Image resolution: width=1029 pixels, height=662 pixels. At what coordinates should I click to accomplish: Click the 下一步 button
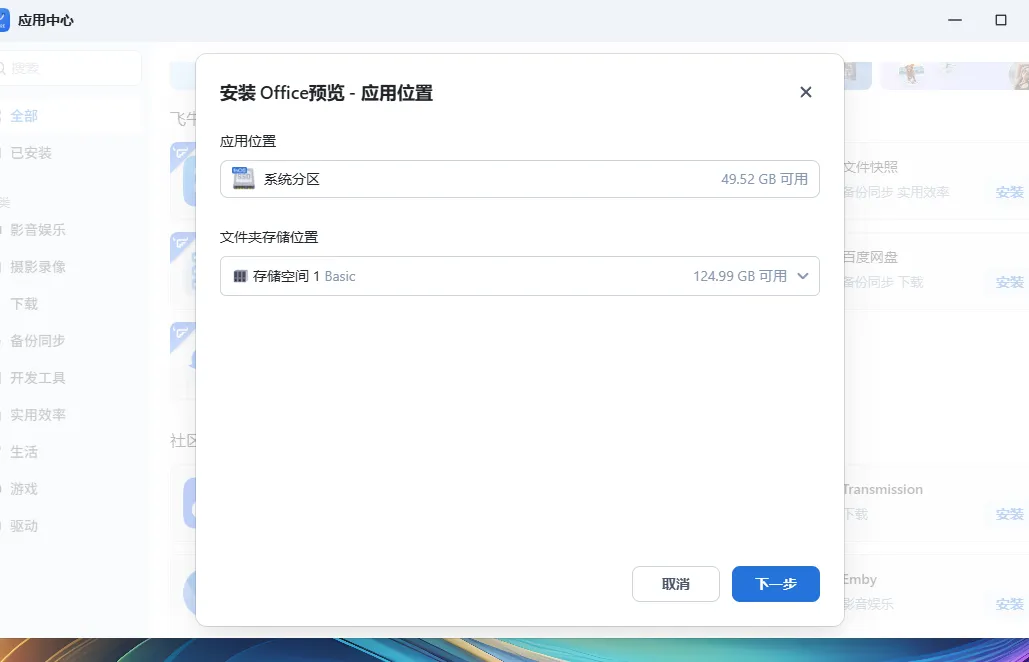pyautogui.click(x=776, y=584)
